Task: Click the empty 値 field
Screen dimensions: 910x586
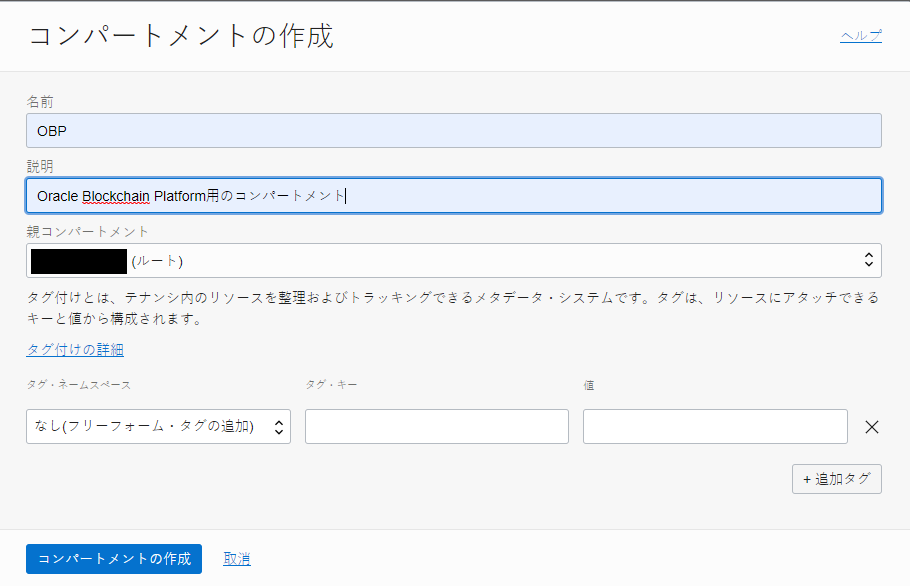Action: pyautogui.click(x=715, y=426)
